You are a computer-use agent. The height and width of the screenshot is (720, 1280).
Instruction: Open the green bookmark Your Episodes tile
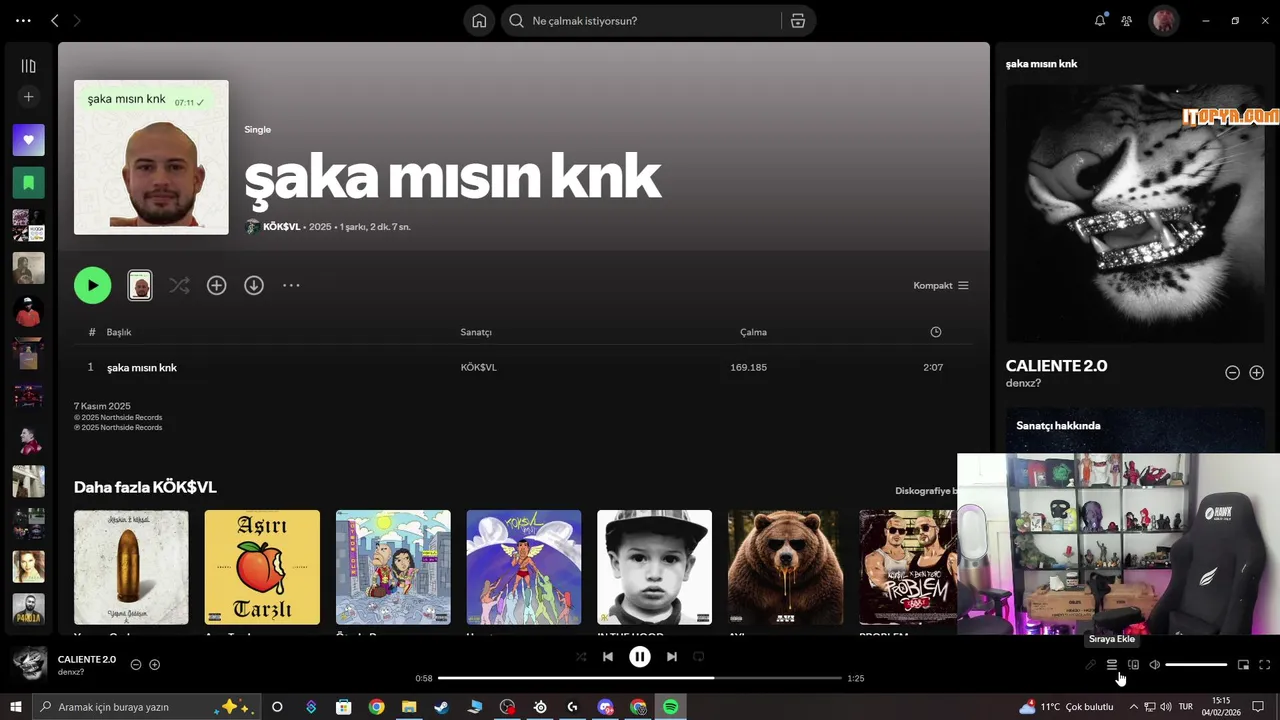click(28, 183)
